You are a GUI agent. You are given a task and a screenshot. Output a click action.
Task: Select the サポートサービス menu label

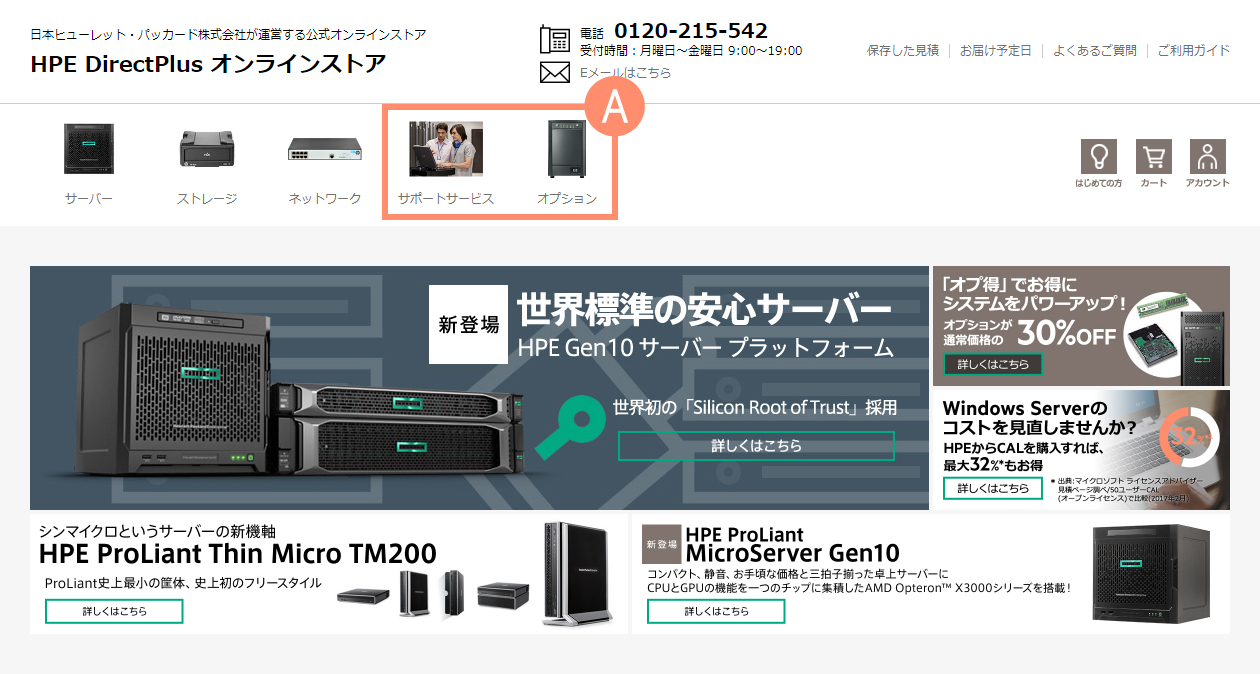pyautogui.click(x=446, y=199)
